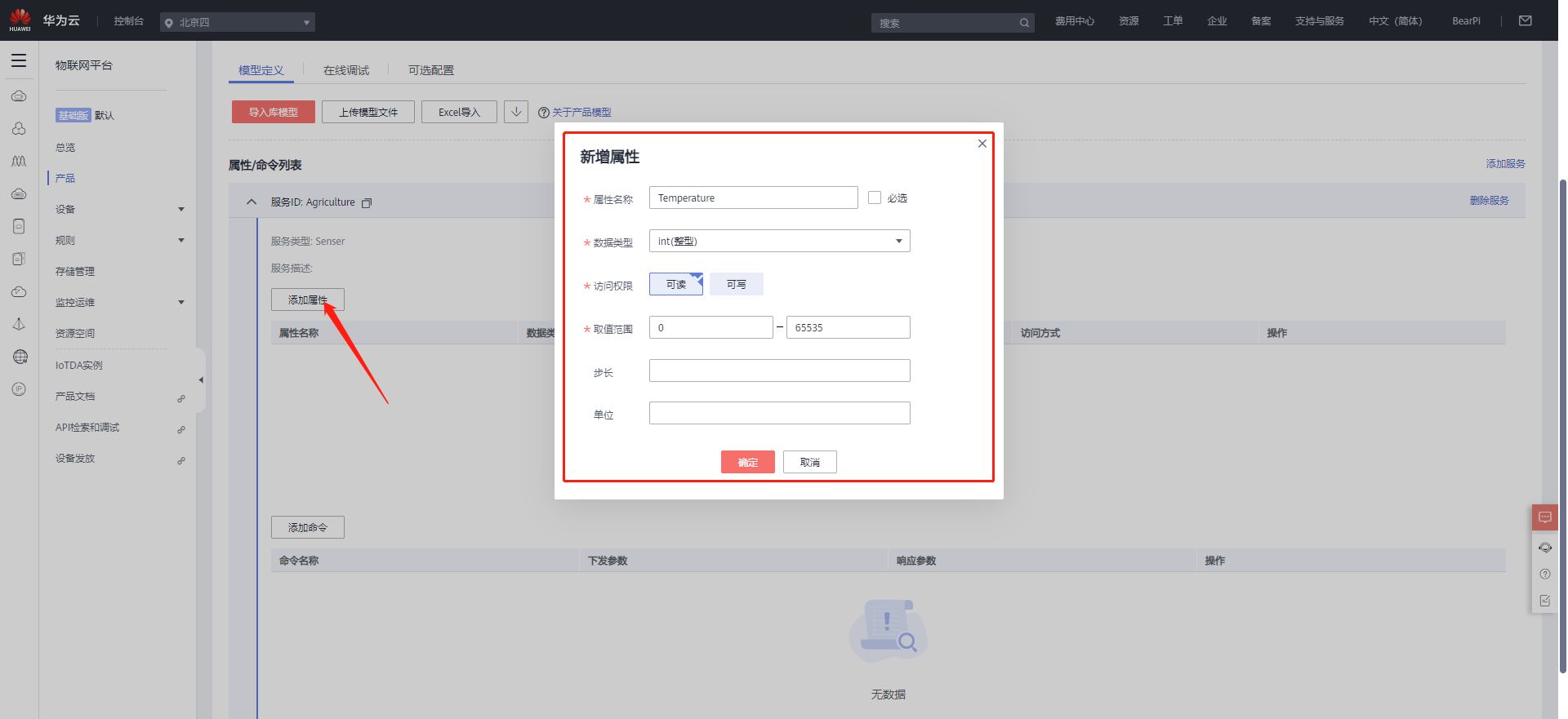Click the 确定 confirm button
Screen dimensions: 1568x719
point(747,462)
